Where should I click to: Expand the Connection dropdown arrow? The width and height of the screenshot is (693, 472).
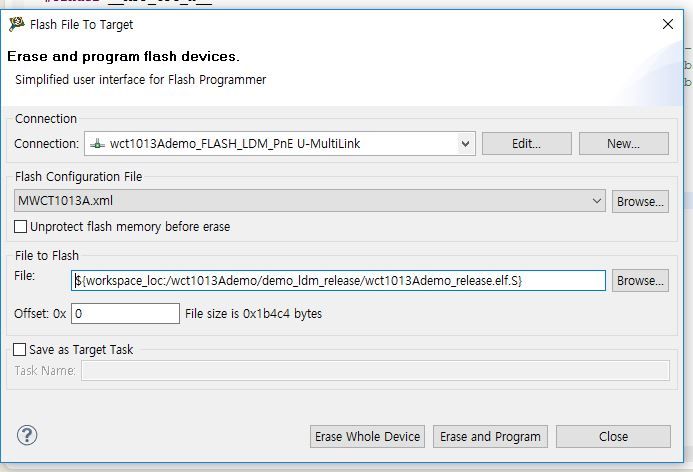click(465, 144)
